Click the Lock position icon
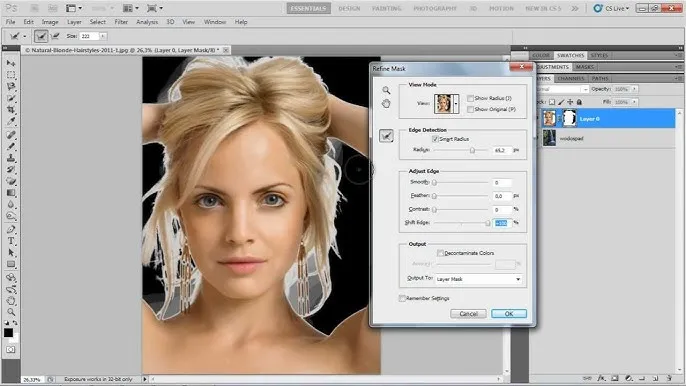This screenshot has height=386, width=686. click(570, 102)
